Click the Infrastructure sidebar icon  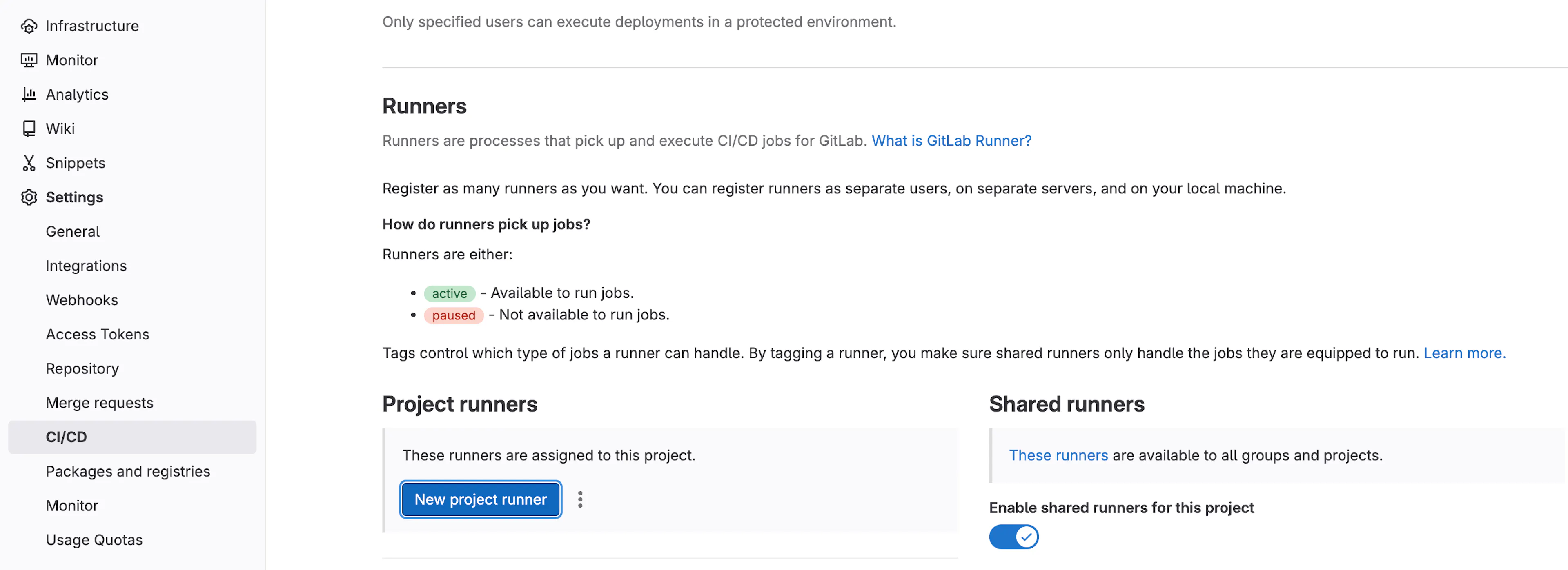point(29,26)
